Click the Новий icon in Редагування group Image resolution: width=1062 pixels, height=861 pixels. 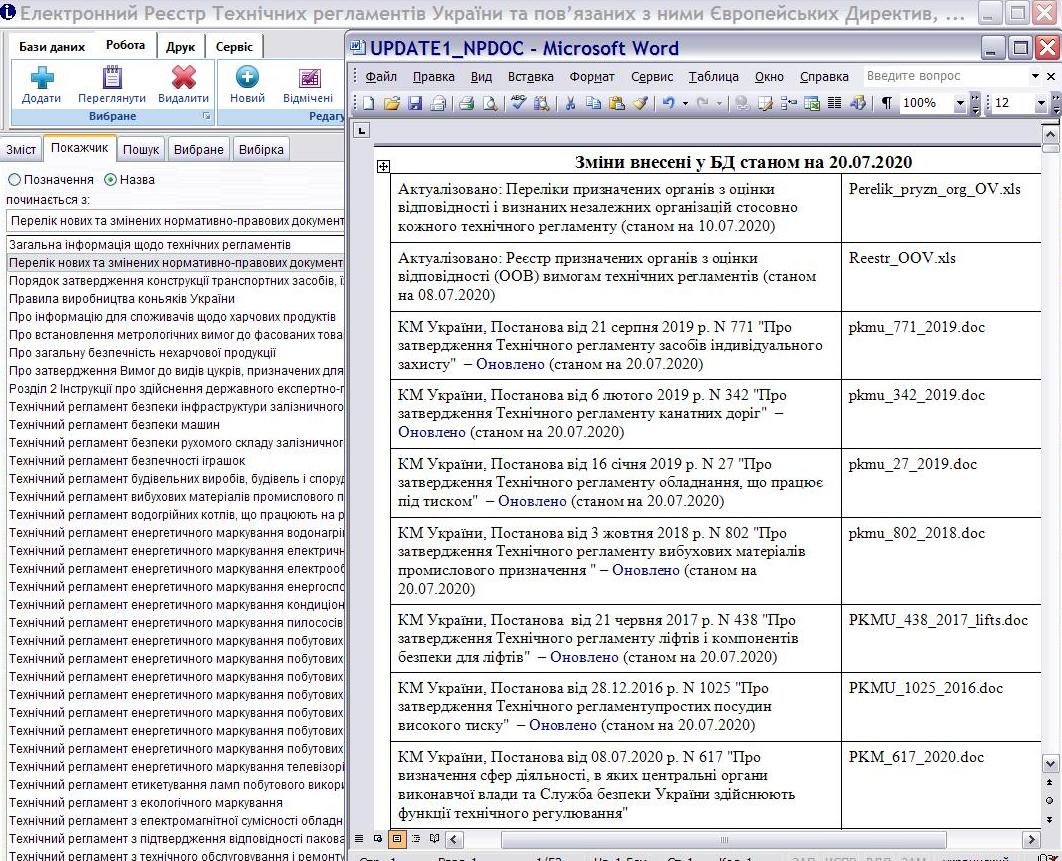tap(247, 77)
